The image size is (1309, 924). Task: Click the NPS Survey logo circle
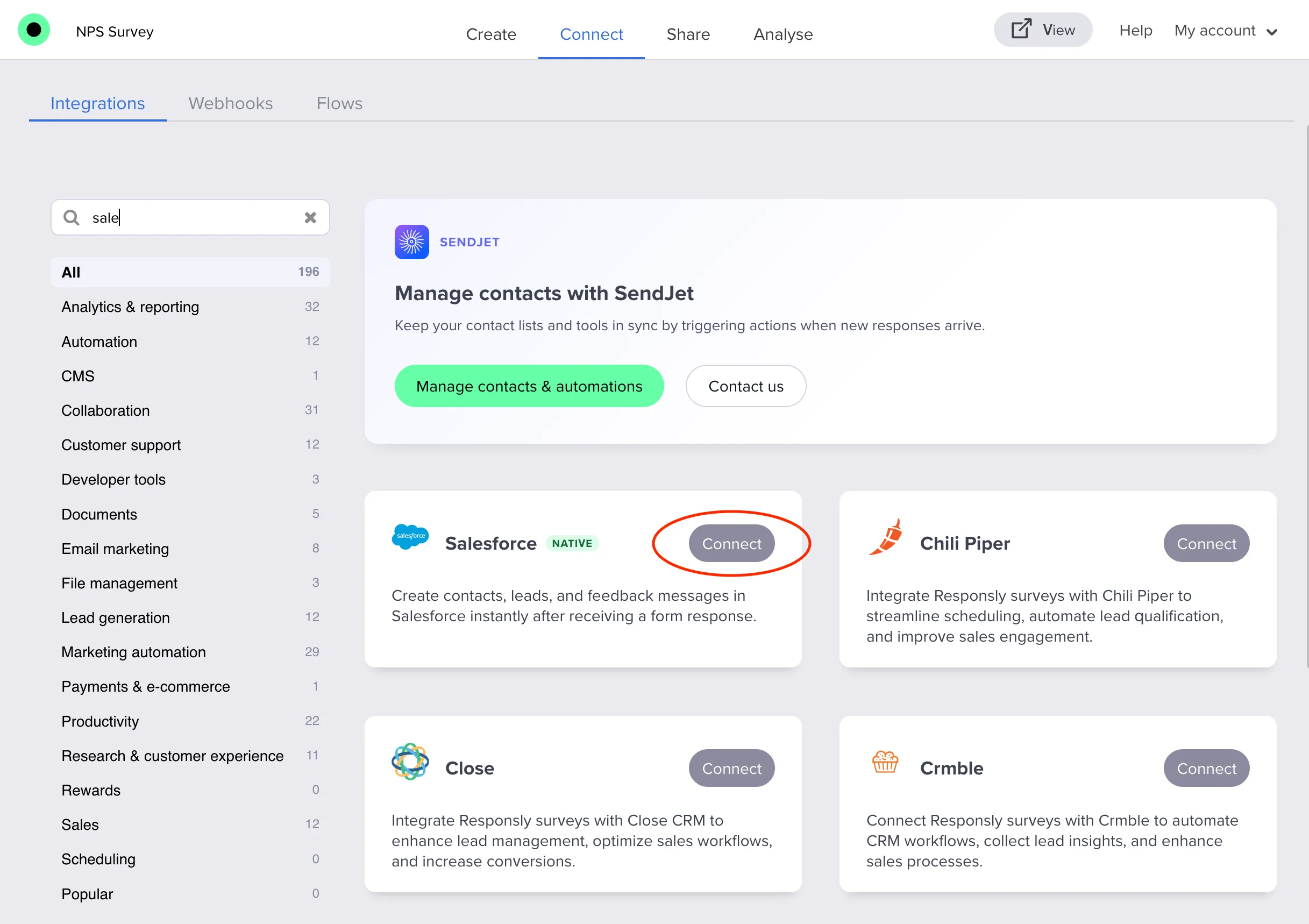click(34, 29)
